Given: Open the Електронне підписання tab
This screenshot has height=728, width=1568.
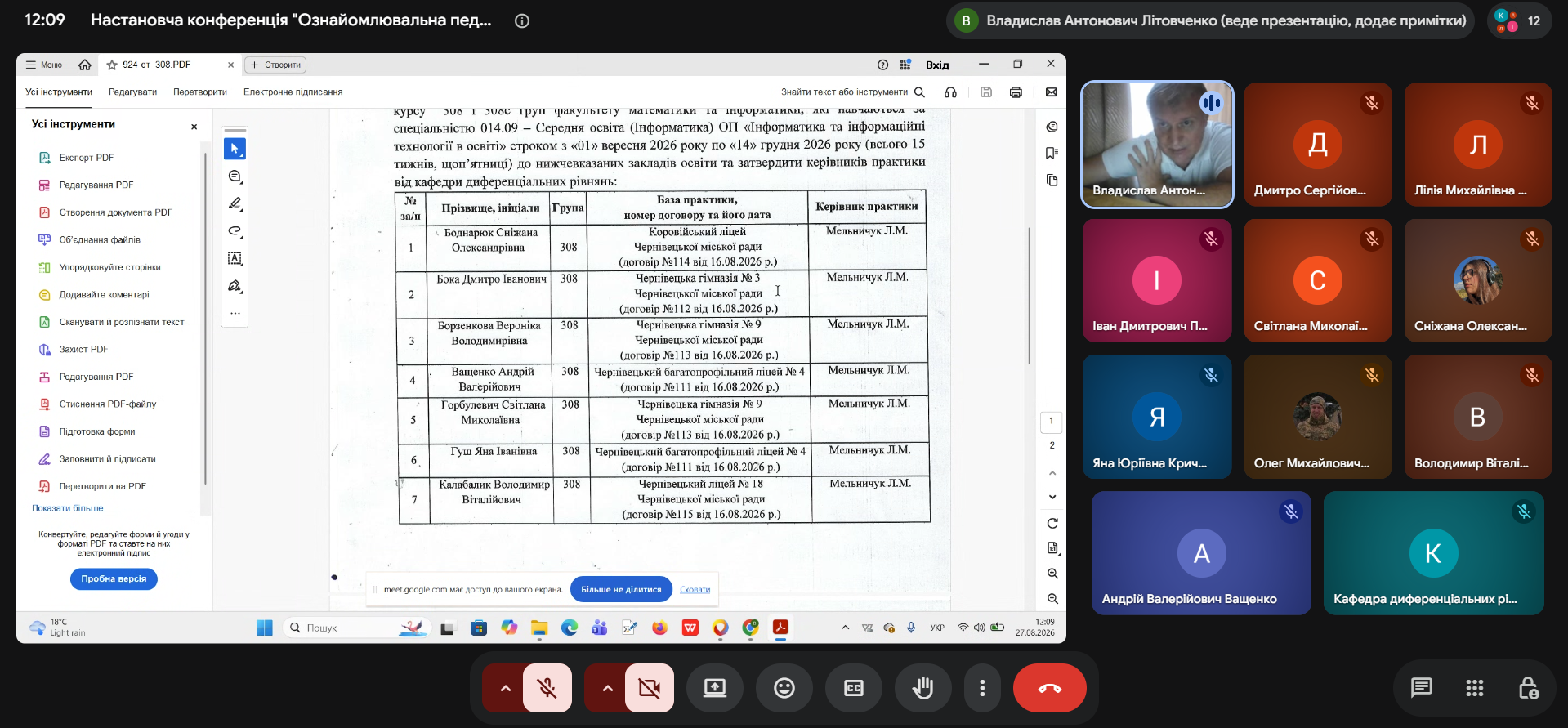Looking at the screenshot, I should coord(293,92).
